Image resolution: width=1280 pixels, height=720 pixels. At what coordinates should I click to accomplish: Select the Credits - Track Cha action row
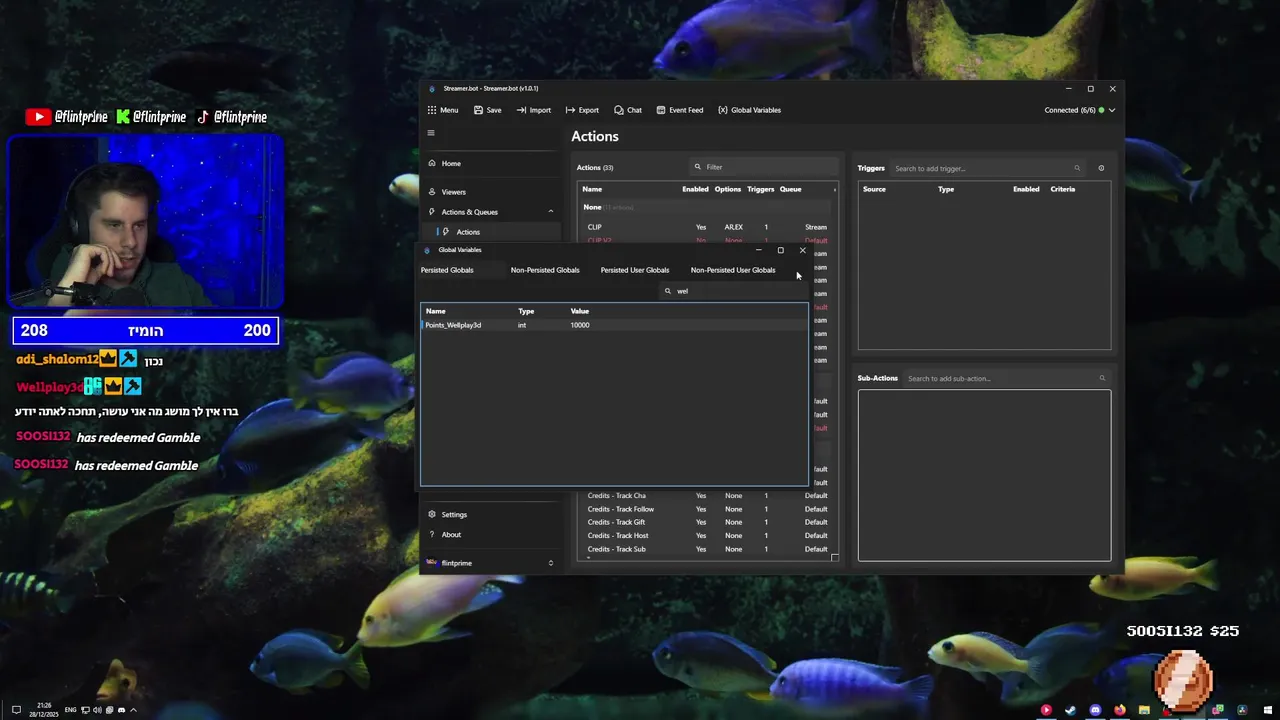(x=708, y=496)
